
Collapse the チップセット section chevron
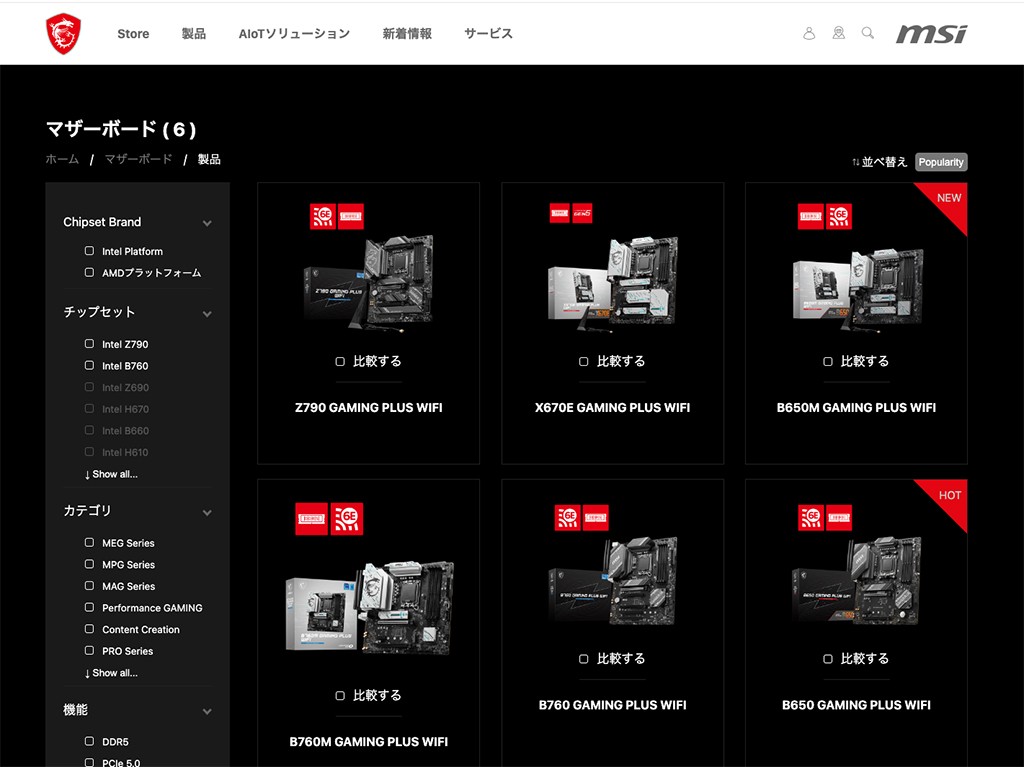click(207, 314)
